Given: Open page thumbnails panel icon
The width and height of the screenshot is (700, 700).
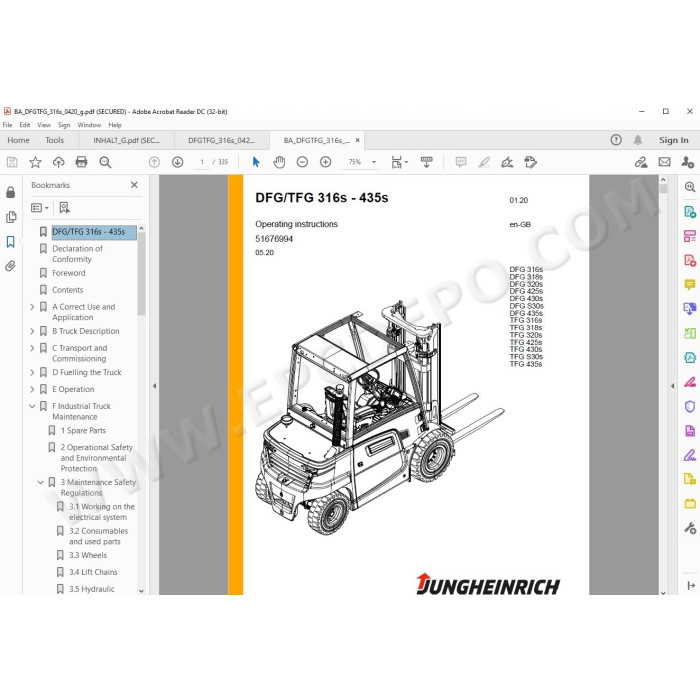Looking at the screenshot, I should (11, 217).
